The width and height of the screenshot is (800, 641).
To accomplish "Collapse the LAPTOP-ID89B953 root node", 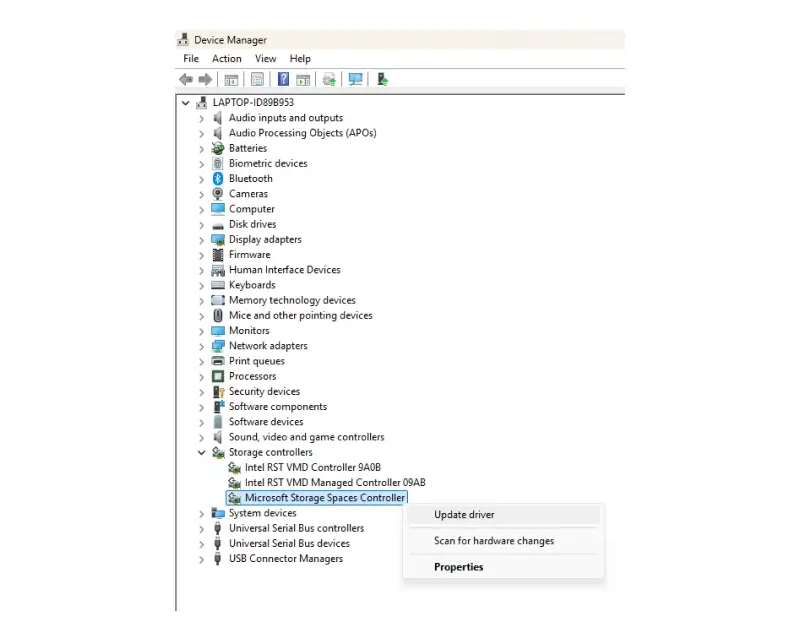I will [x=186, y=103].
